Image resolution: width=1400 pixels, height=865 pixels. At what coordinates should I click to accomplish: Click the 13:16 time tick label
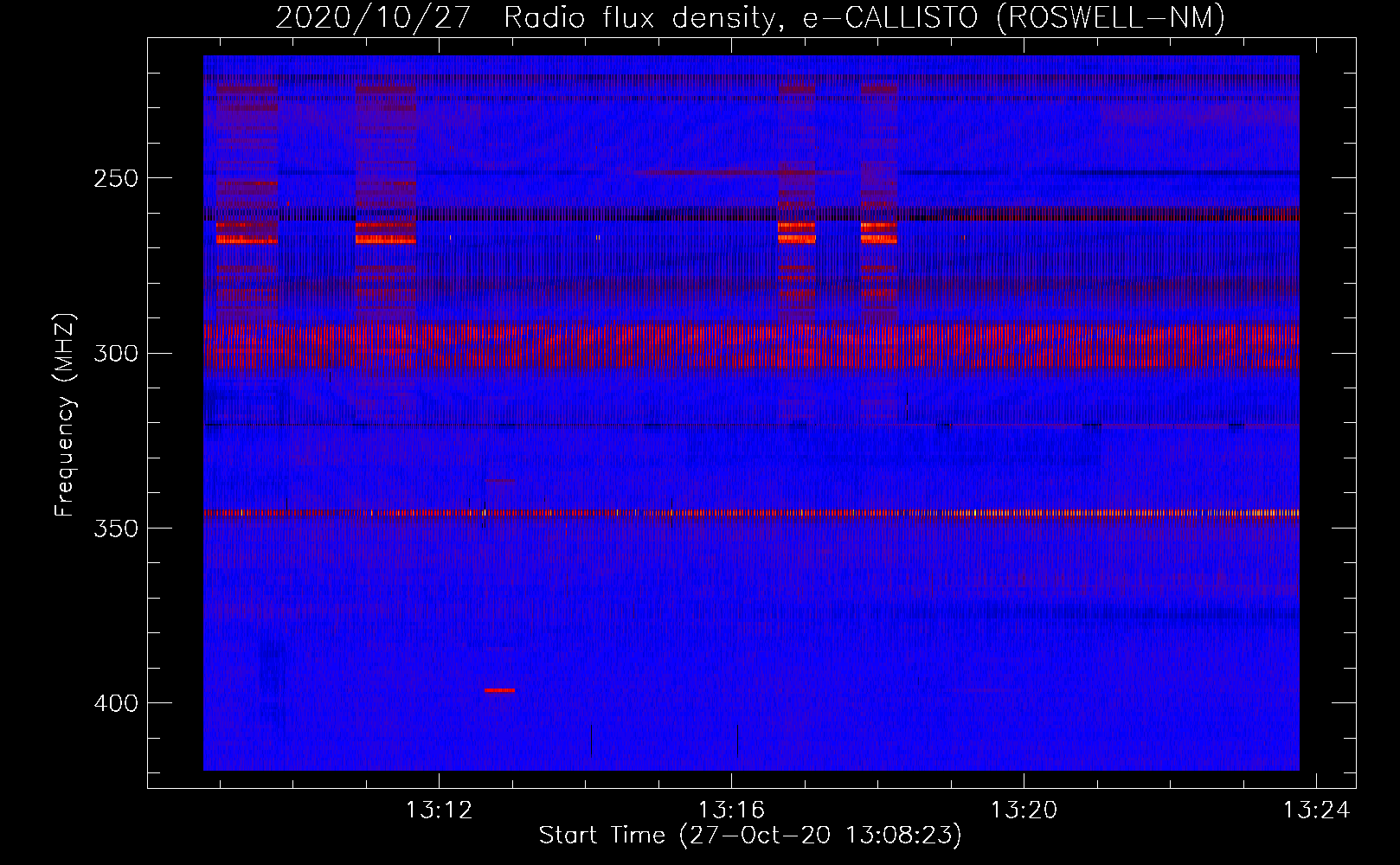tap(732, 811)
